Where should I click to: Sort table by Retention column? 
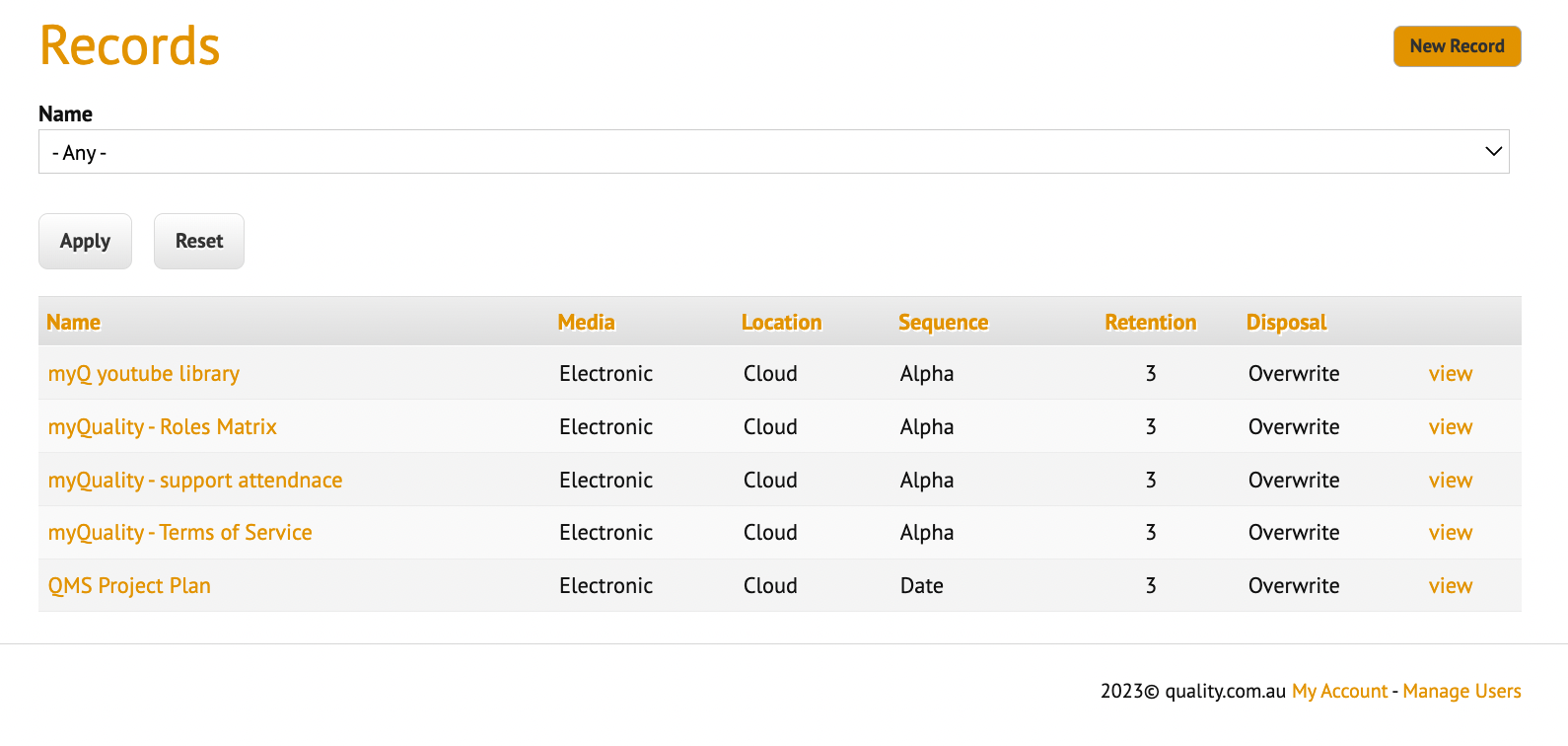1150,323
